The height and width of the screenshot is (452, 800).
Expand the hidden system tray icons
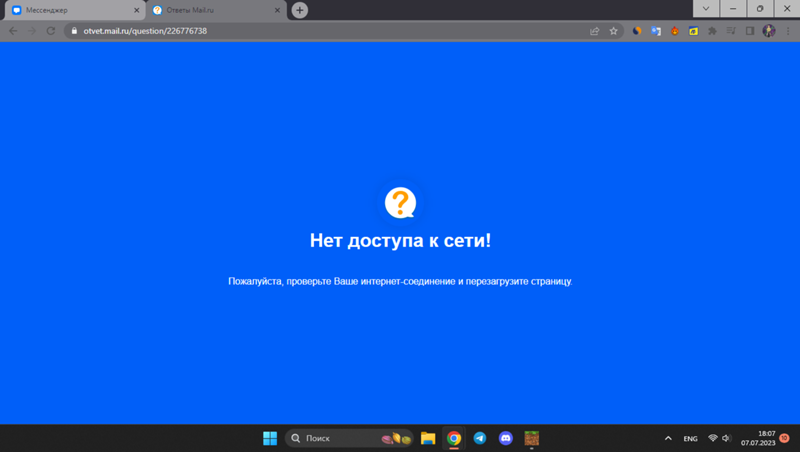(x=668, y=438)
